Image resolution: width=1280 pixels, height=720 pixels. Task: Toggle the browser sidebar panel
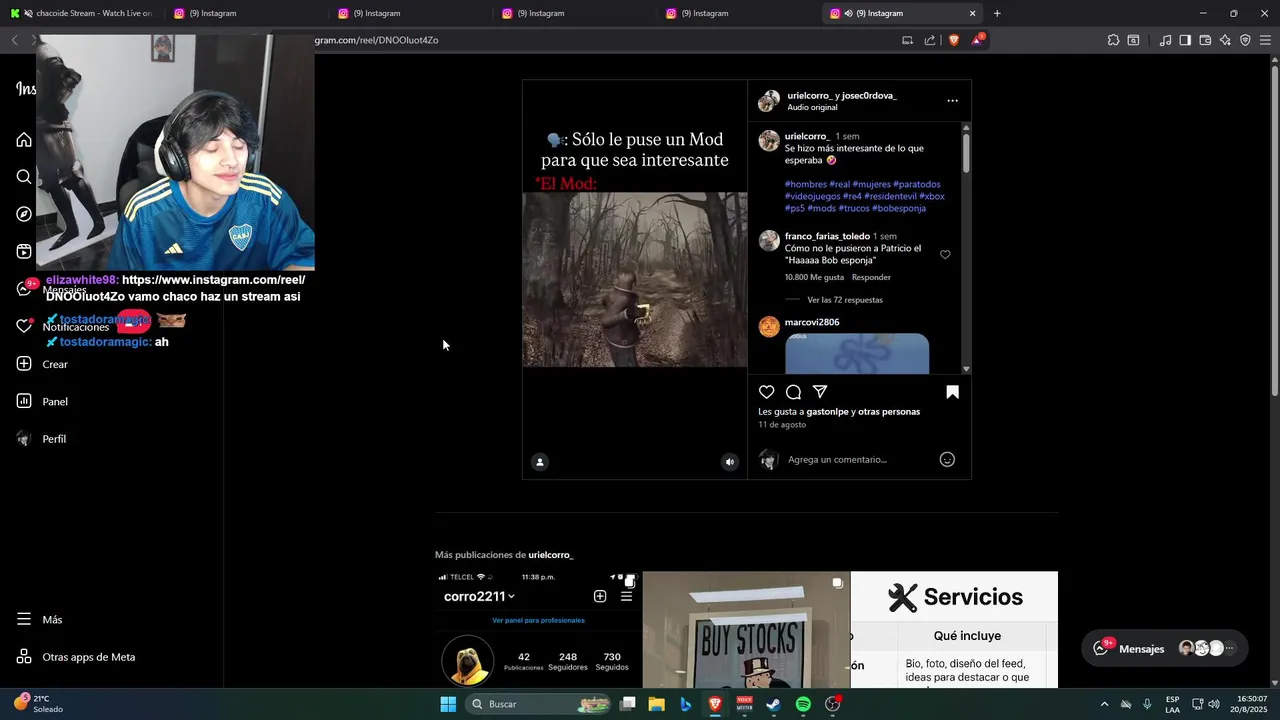[x=1185, y=40]
